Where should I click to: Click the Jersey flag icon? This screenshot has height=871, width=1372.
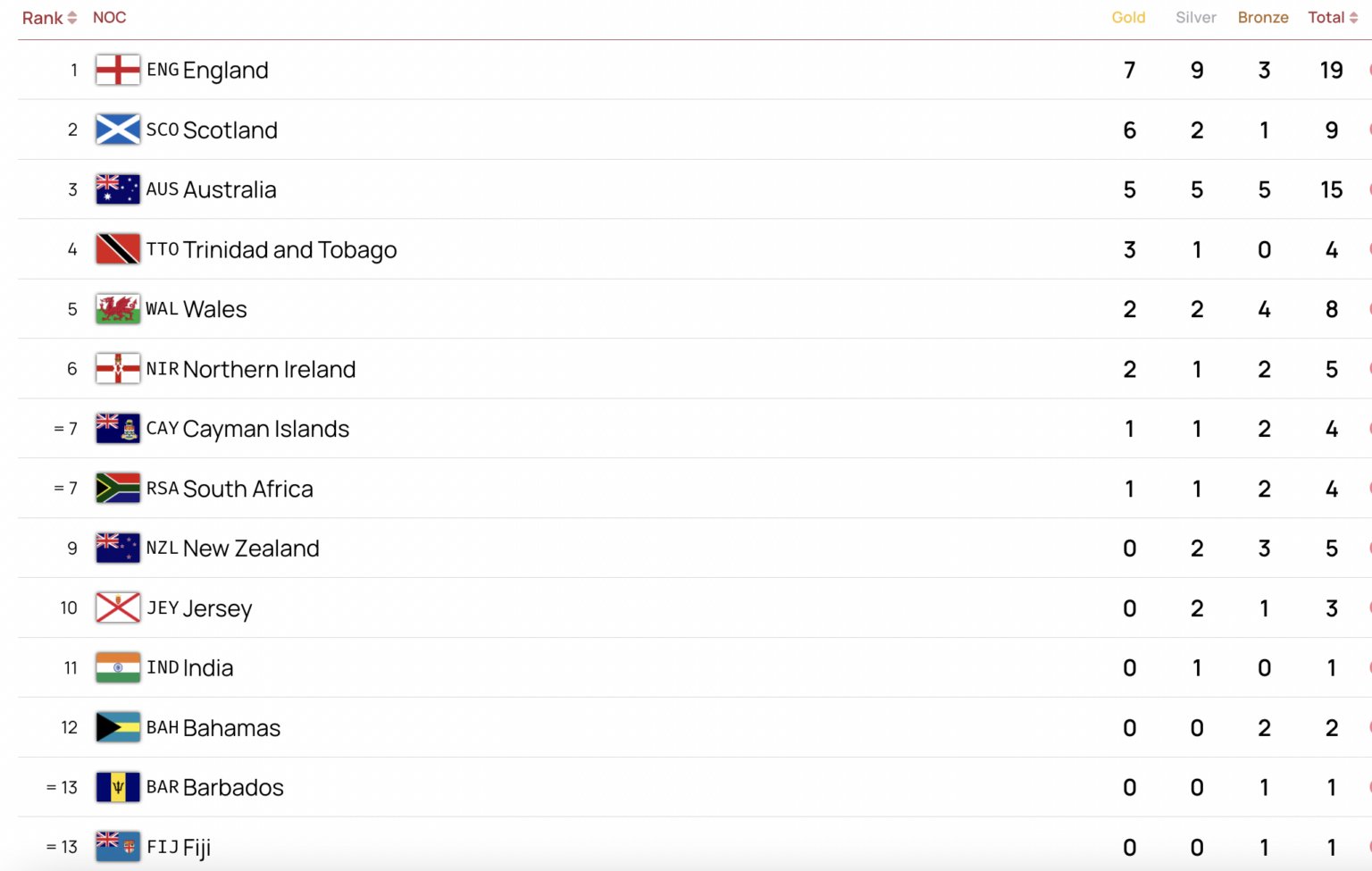118,608
